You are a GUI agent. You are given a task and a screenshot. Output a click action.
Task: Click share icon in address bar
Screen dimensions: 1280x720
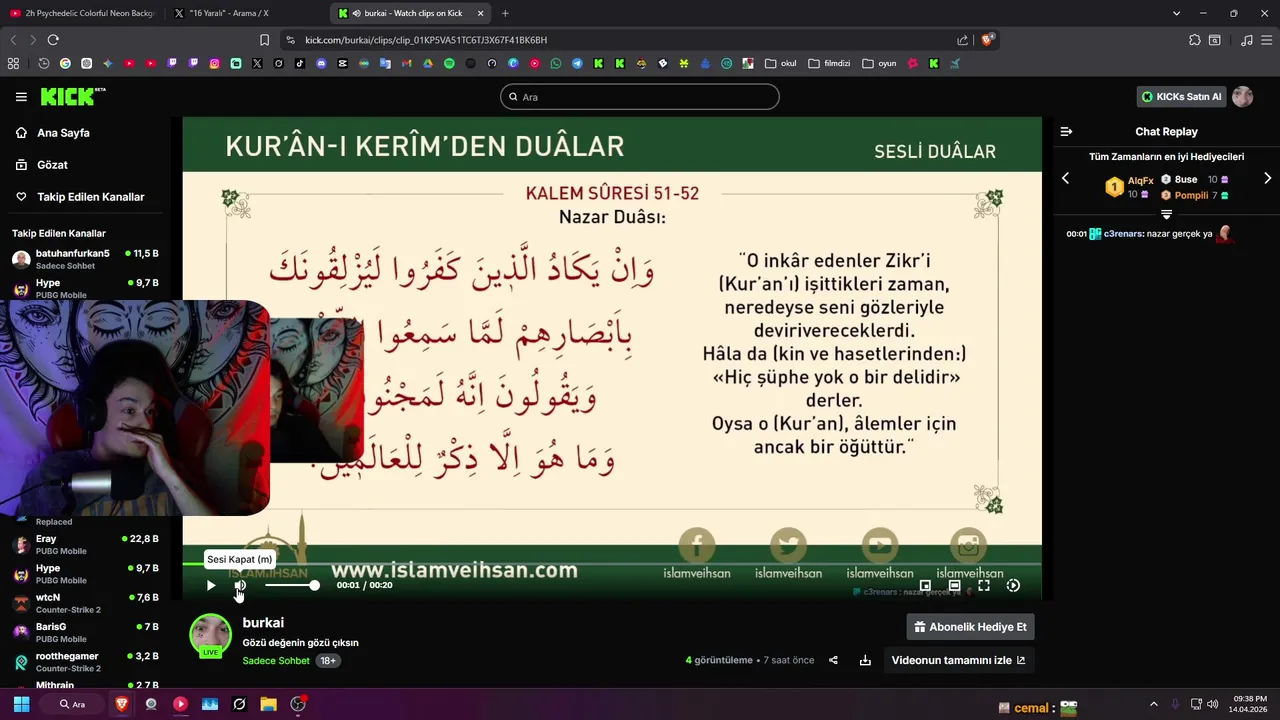(x=962, y=40)
